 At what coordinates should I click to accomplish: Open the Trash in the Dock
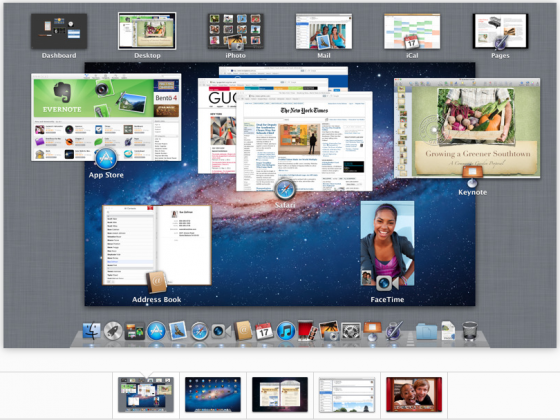470,331
